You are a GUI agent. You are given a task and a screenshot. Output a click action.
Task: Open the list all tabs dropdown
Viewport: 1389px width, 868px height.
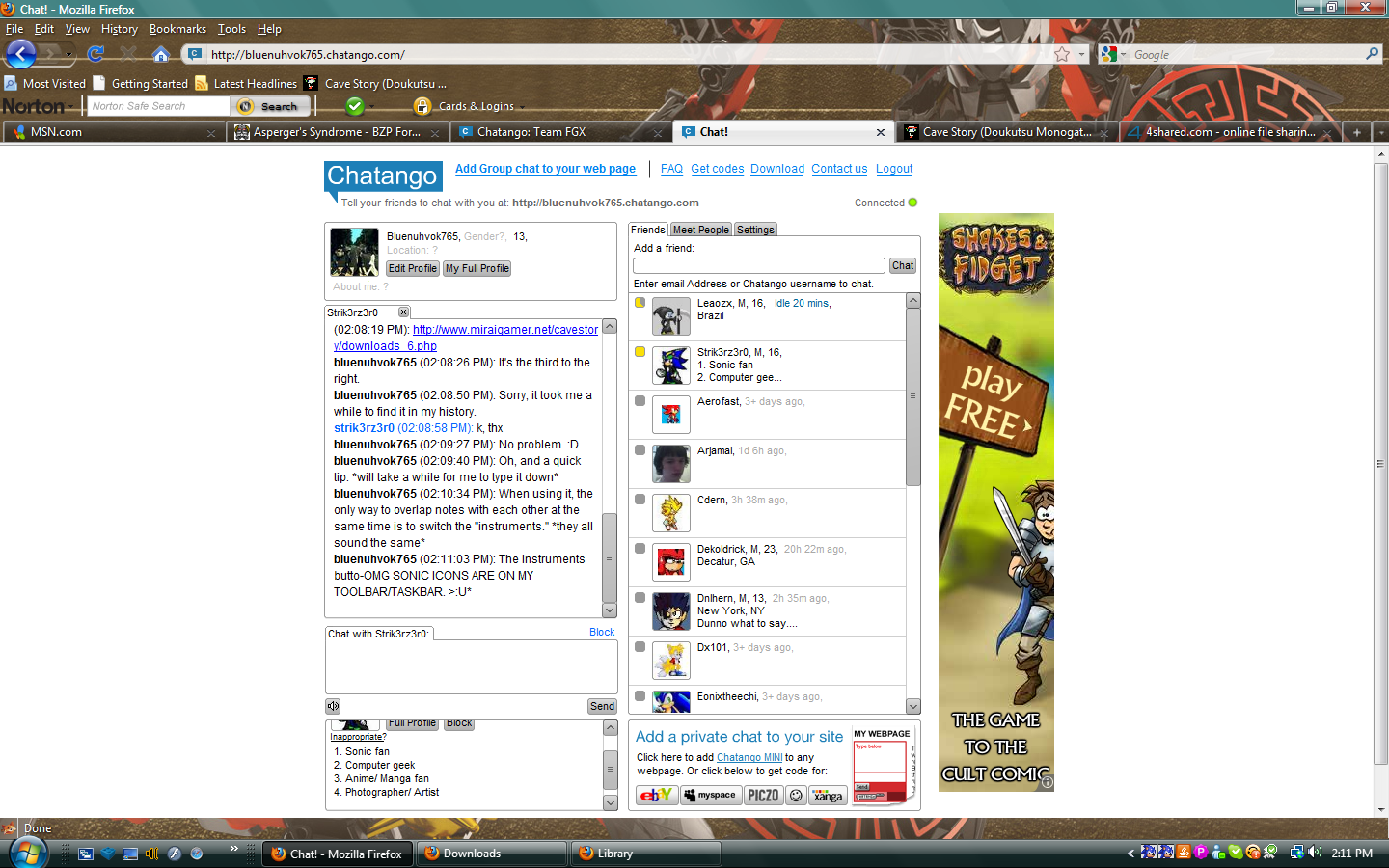point(1379,132)
